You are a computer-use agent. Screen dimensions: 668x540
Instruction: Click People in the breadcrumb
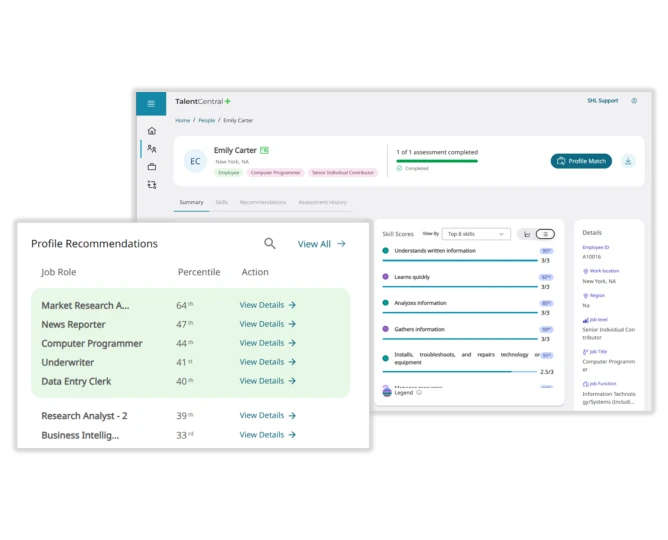pos(206,120)
